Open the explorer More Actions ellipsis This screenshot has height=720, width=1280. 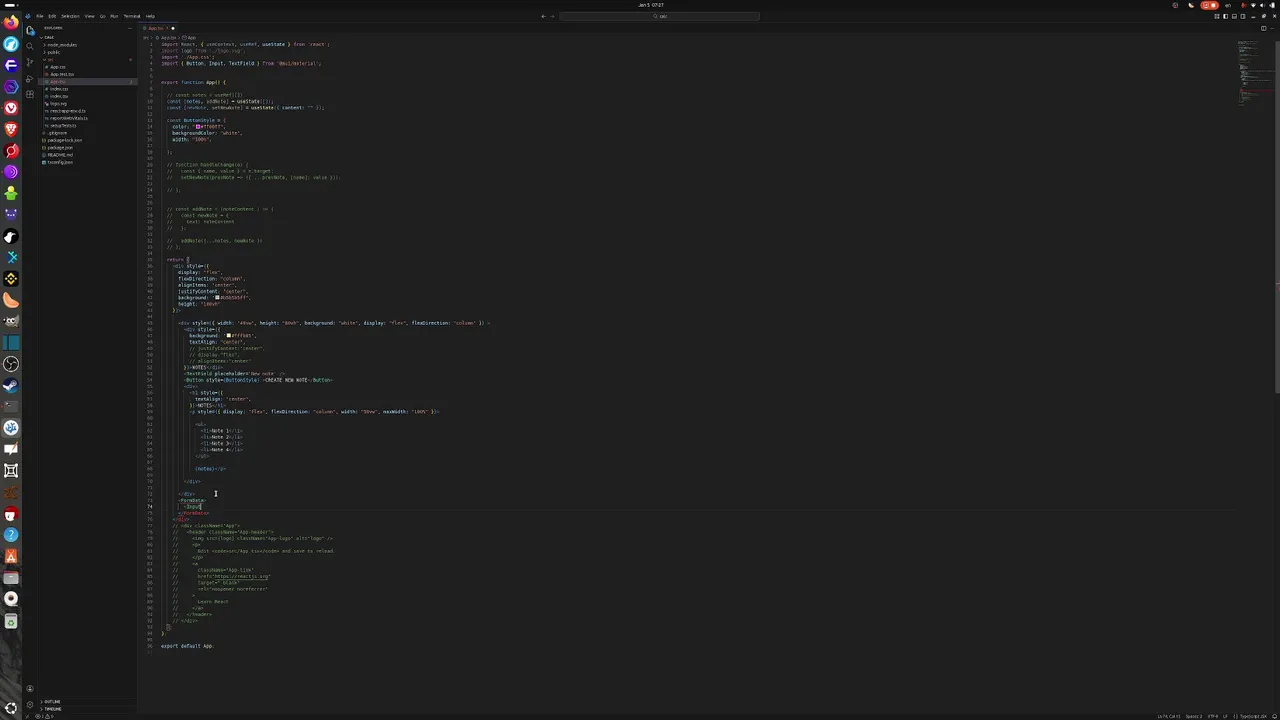[130, 28]
